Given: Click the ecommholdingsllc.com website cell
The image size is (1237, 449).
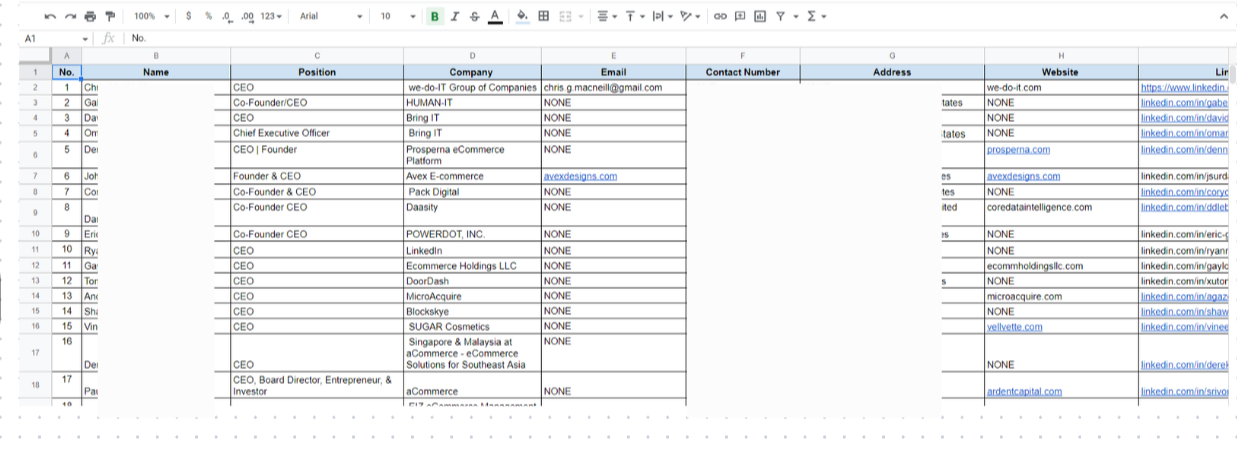Looking at the screenshot, I should 1060,267.
